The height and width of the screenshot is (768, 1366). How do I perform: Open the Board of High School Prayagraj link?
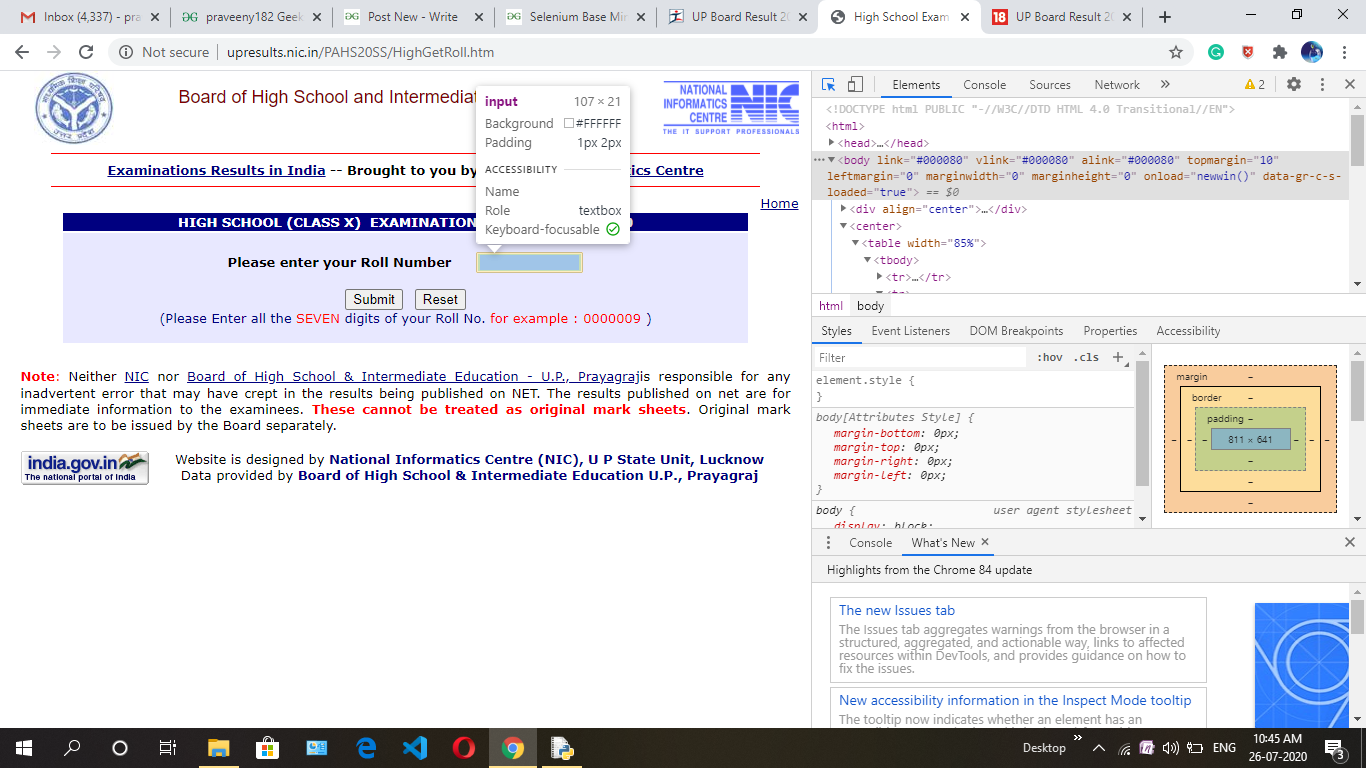click(x=413, y=377)
